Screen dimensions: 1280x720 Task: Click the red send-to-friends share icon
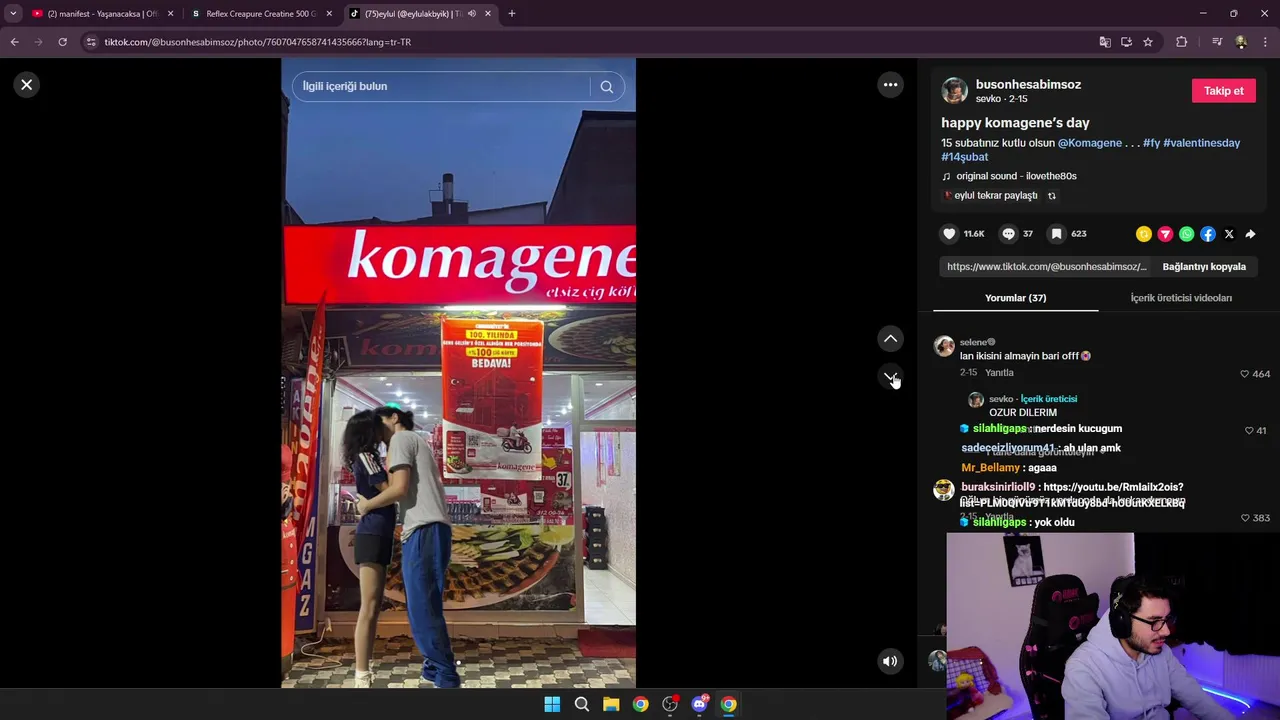pos(1165,234)
